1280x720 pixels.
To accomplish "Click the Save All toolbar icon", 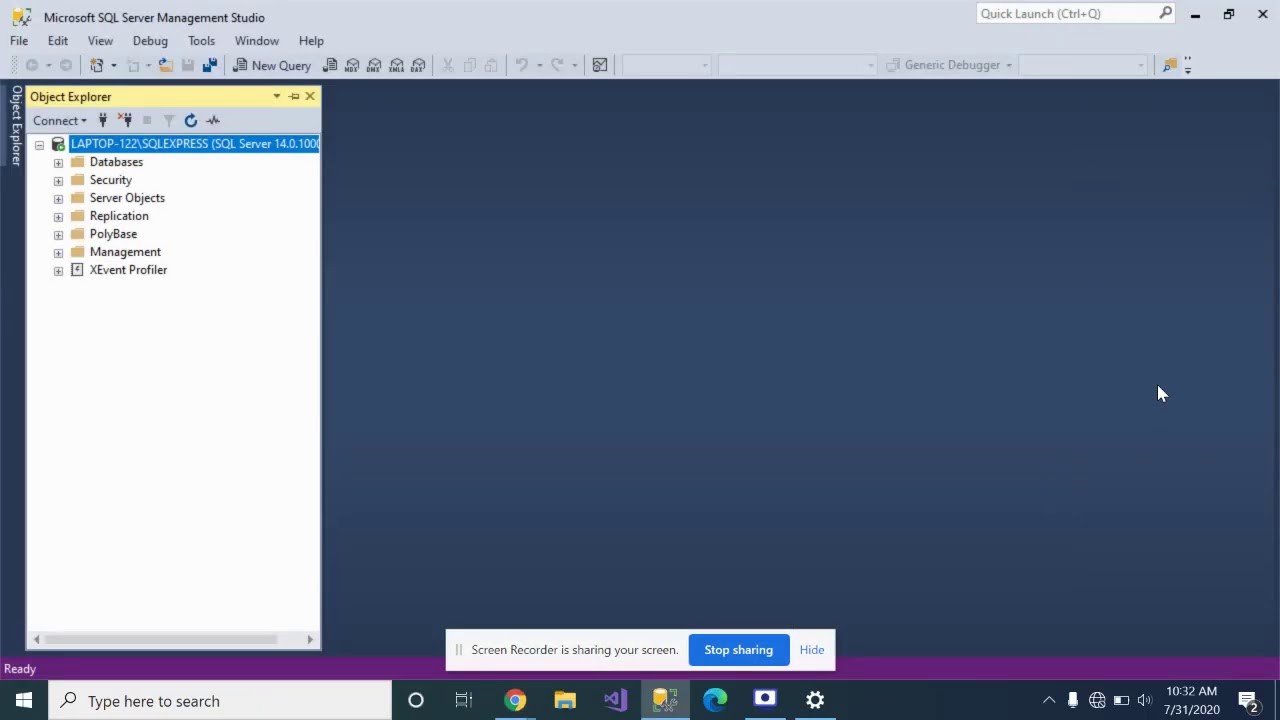I will 209,65.
